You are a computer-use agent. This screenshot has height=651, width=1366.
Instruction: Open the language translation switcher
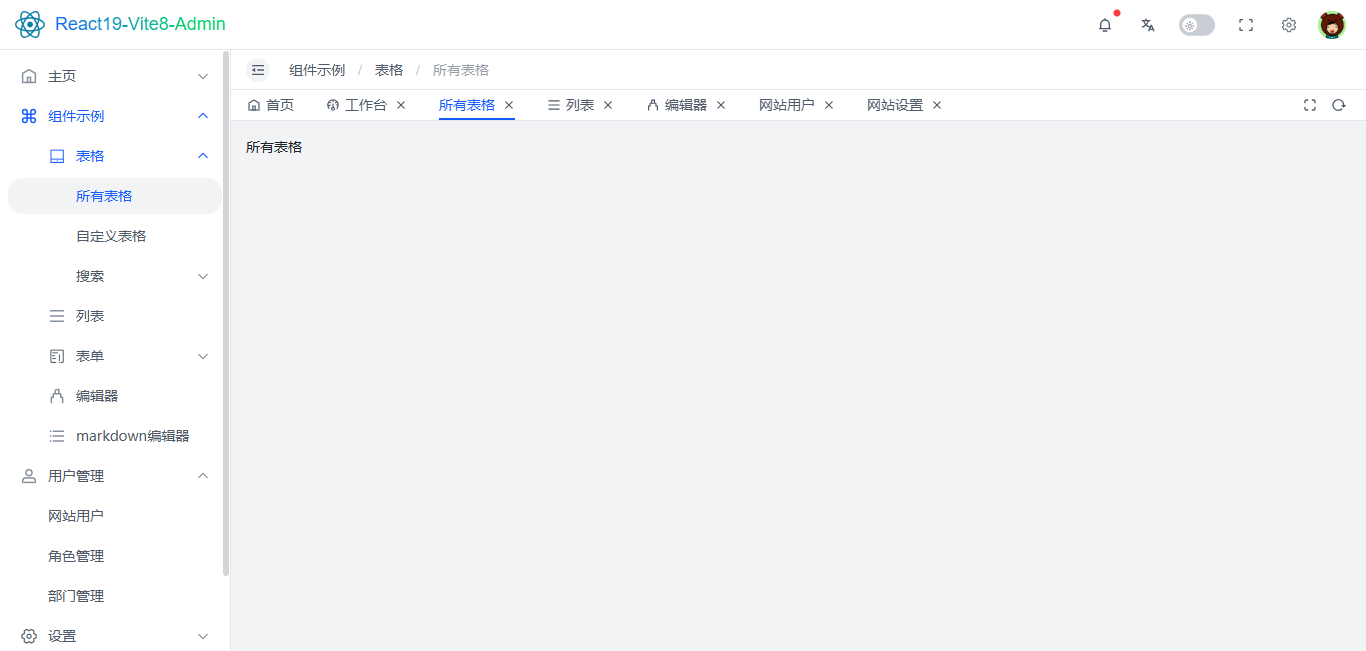[1148, 25]
